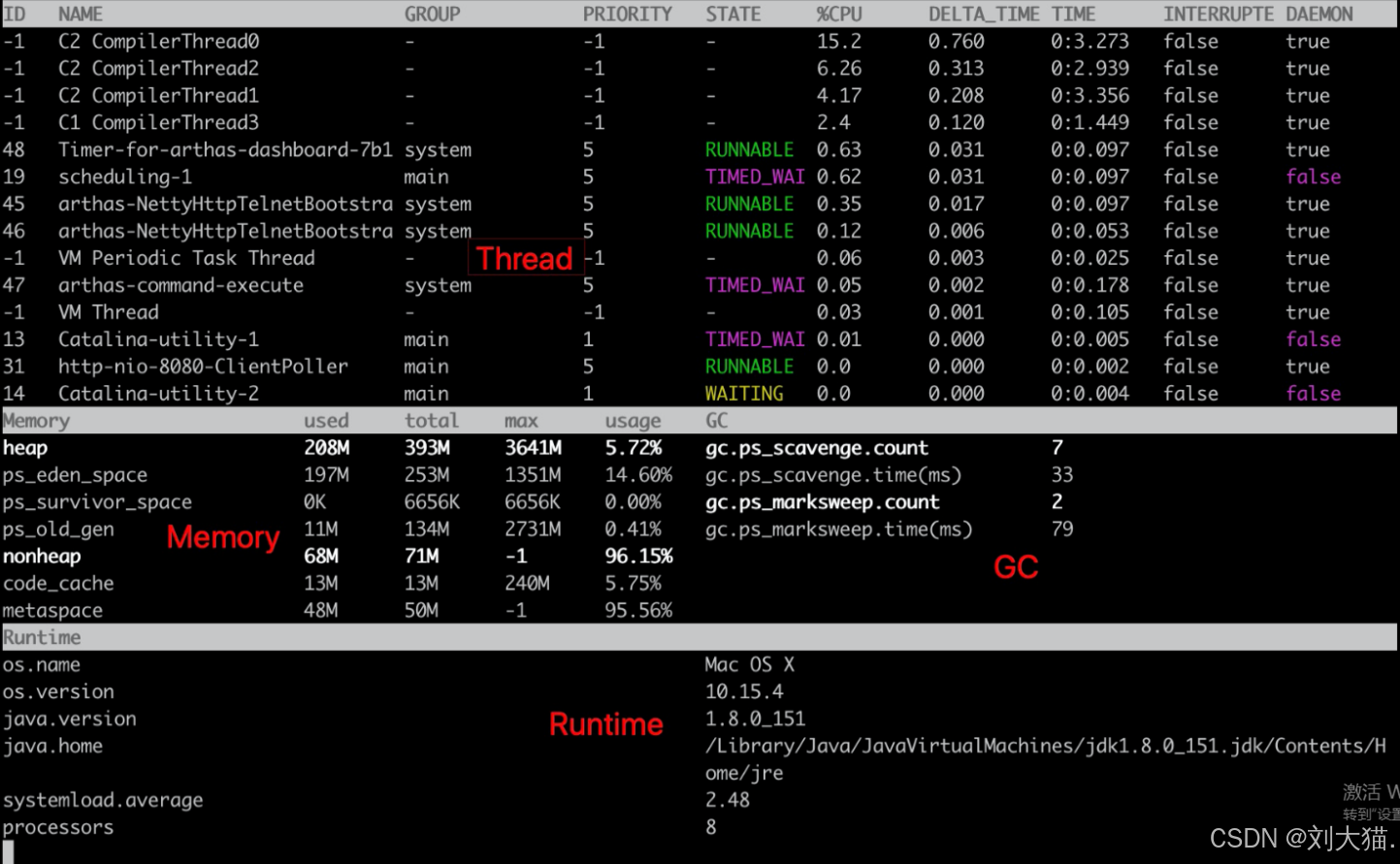Click the NAME column header
1400x864 pixels.
[81, 15]
